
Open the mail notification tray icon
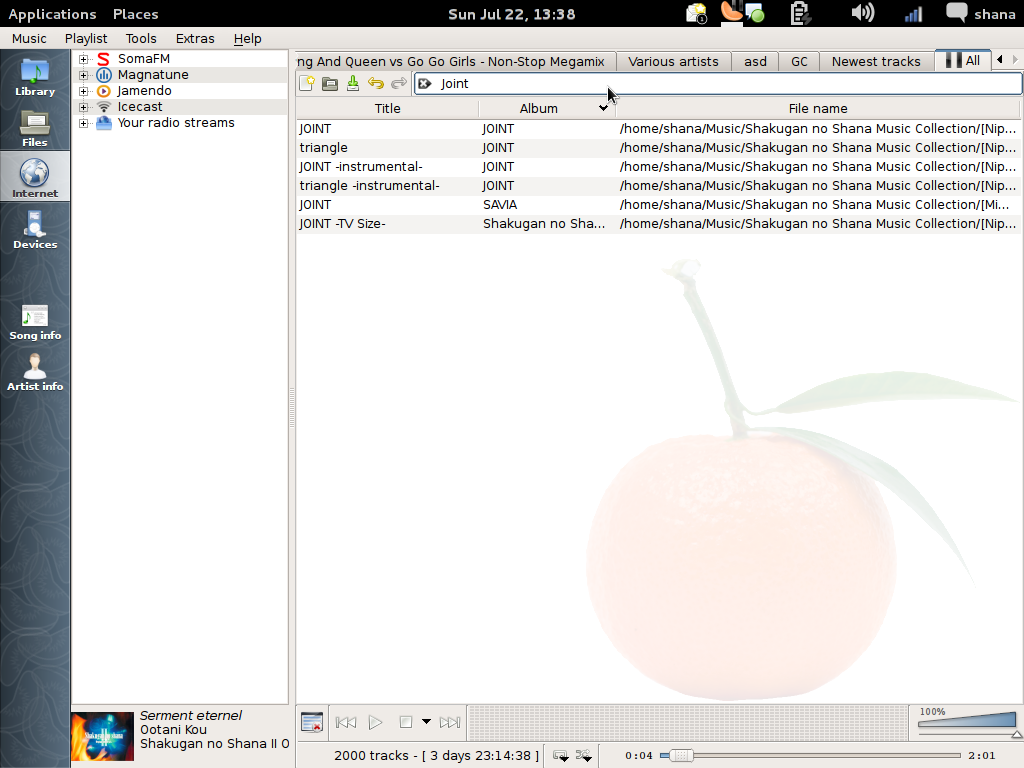tap(697, 13)
